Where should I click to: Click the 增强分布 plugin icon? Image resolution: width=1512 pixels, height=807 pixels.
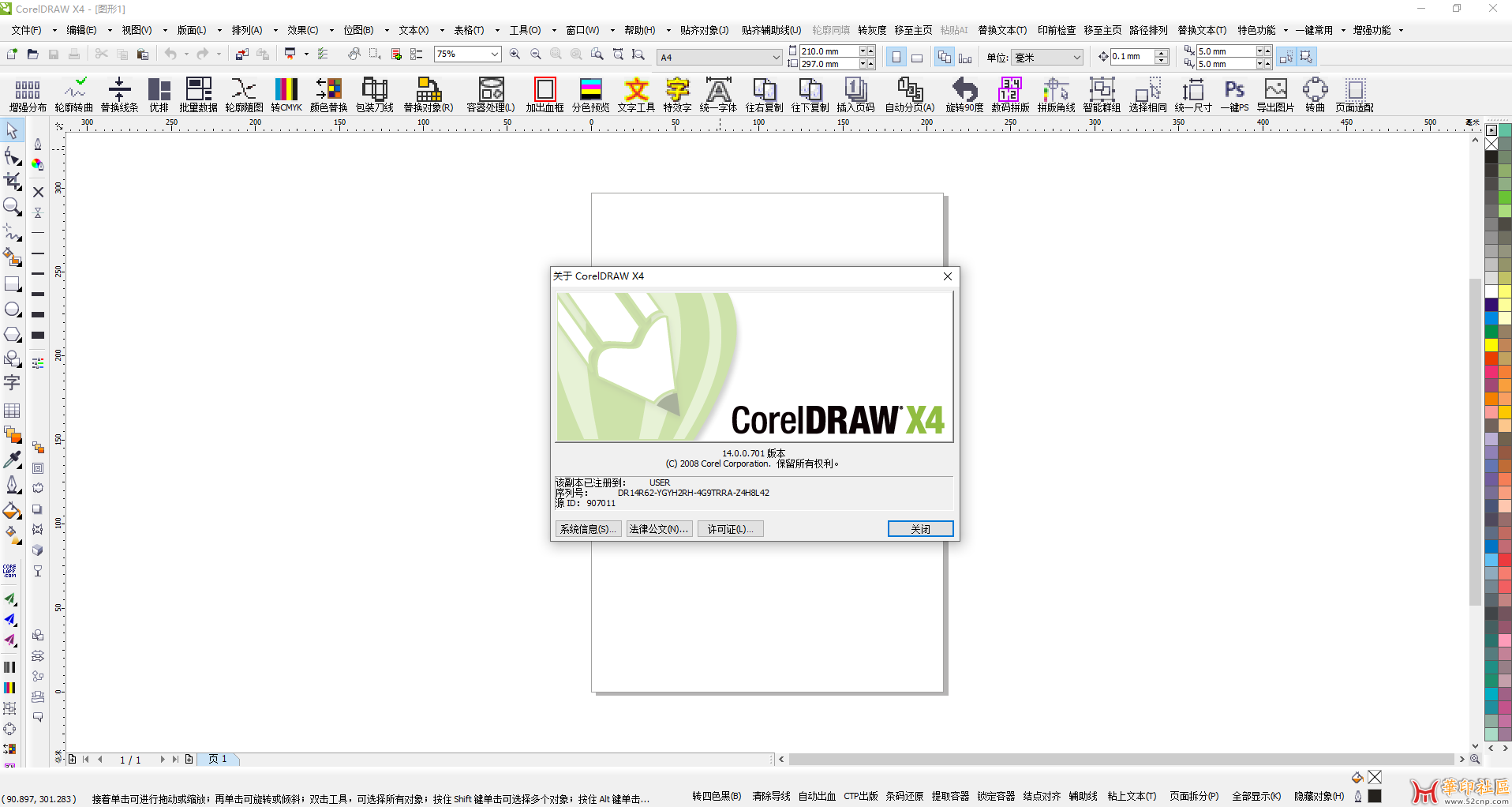[28, 95]
